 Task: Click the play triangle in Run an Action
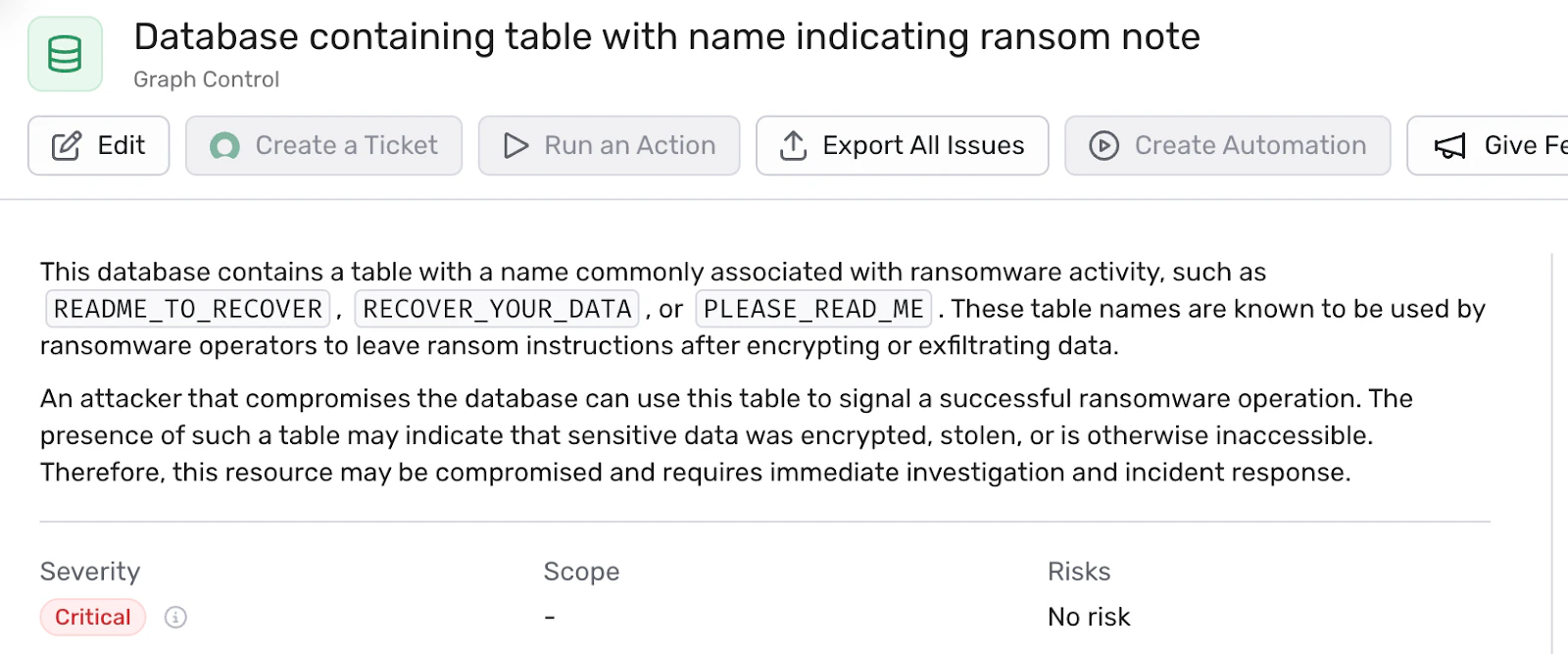tap(515, 146)
